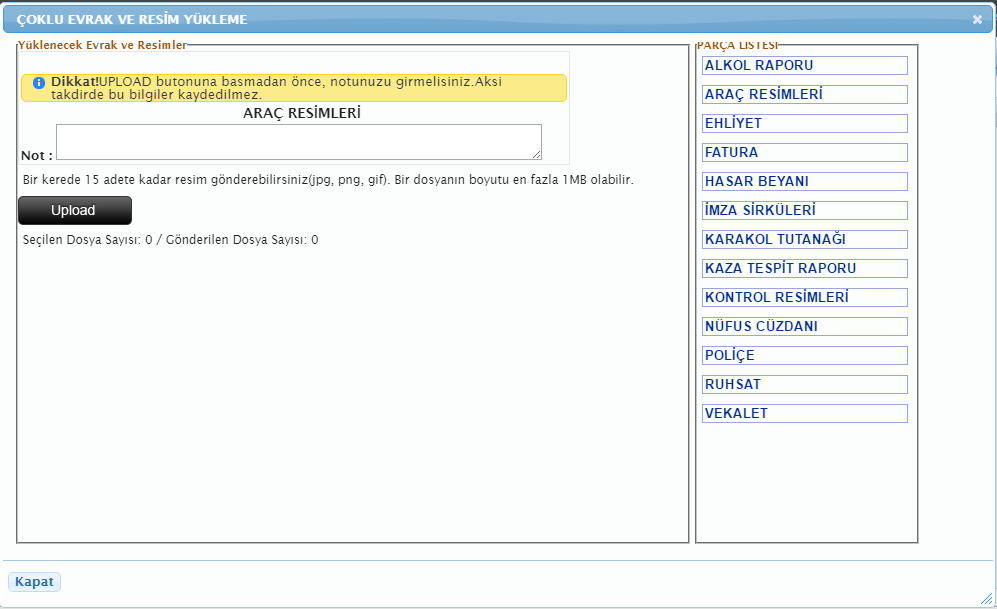Select KARAKOL TUTANAĞI item
Screen dimensions: 997x609
coord(804,240)
